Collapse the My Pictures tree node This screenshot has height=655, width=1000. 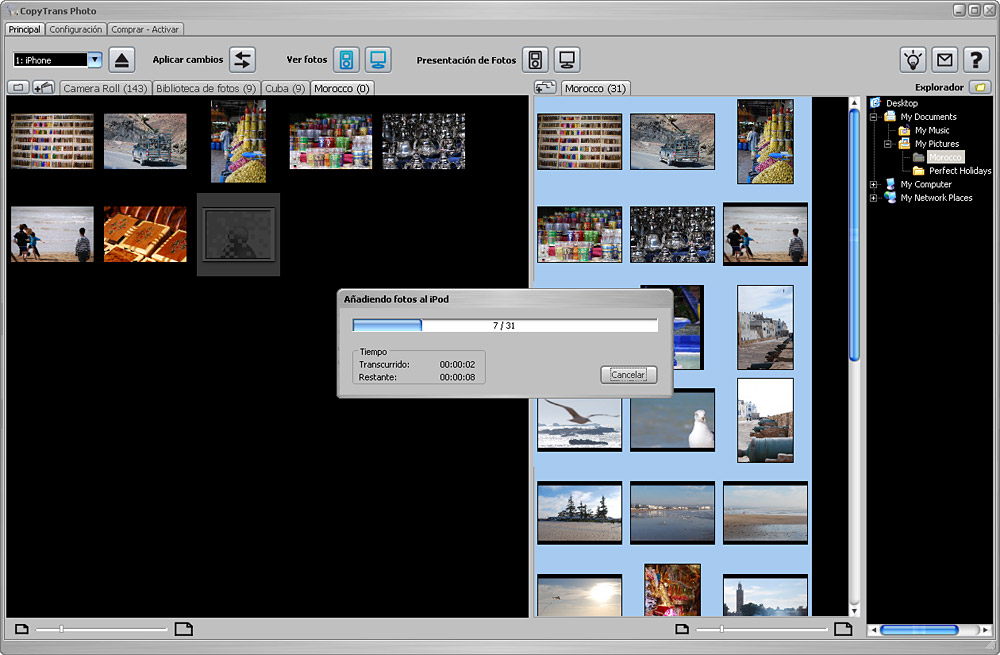pyautogui.click(x=888, y=144)
